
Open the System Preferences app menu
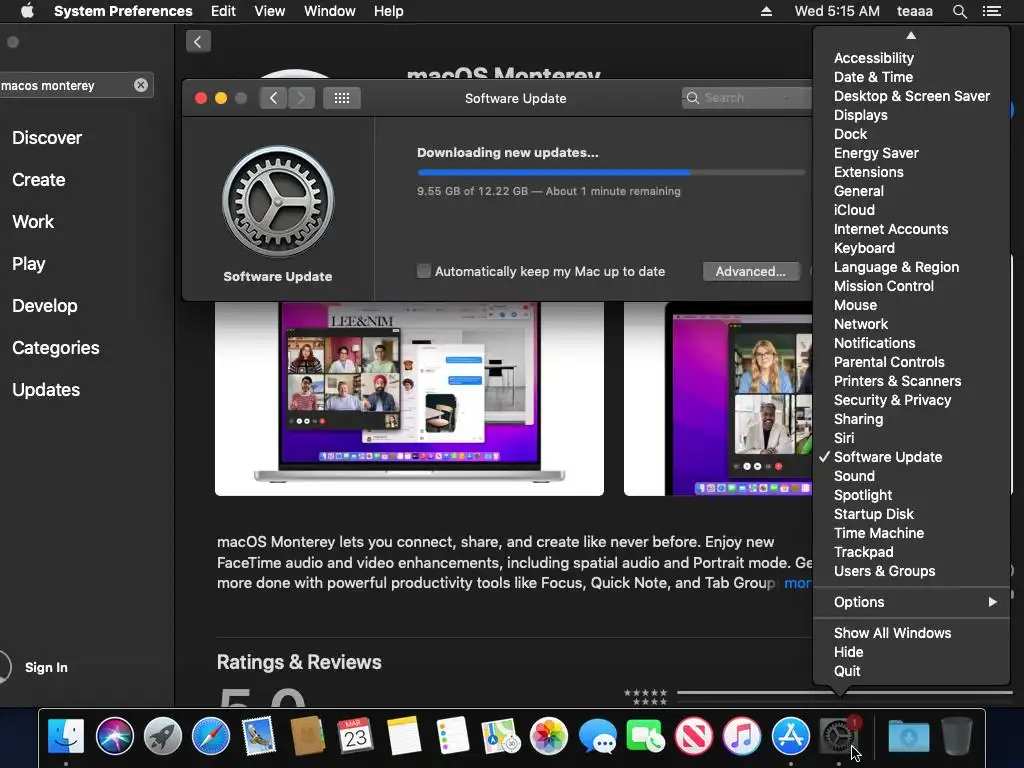[123, 11]
